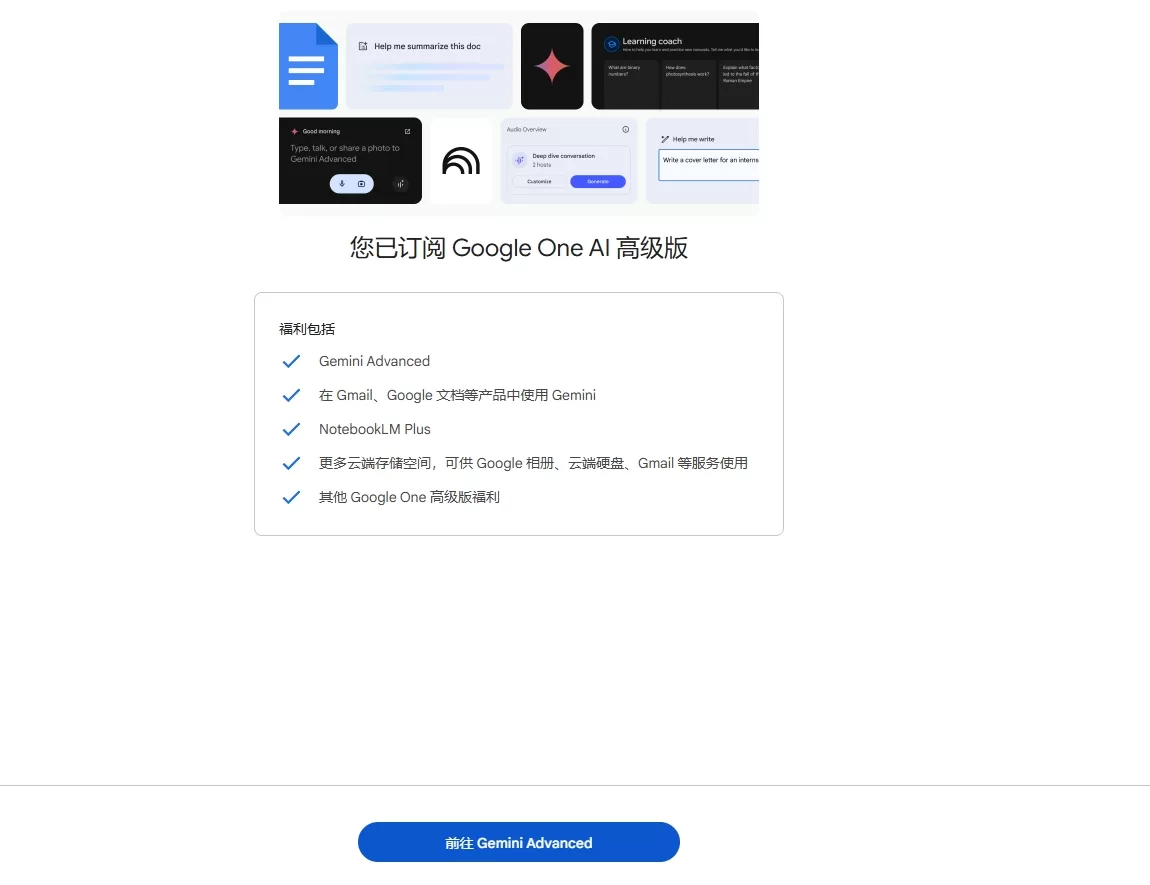Click the checkmark beside 其他 Google One 高级版福利
This screenshot has height=885, width=1150.
point(291,497)
